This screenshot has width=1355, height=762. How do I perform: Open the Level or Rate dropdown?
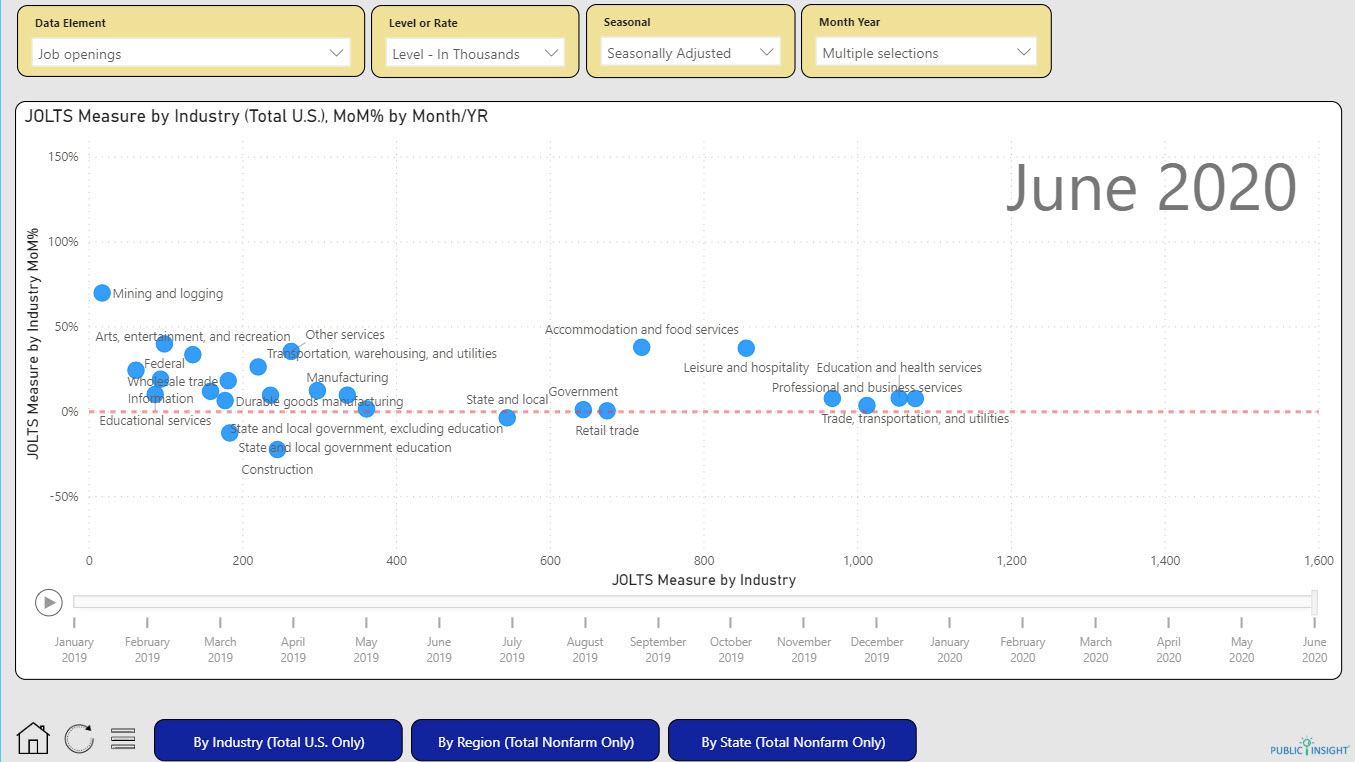pos(553,54)
